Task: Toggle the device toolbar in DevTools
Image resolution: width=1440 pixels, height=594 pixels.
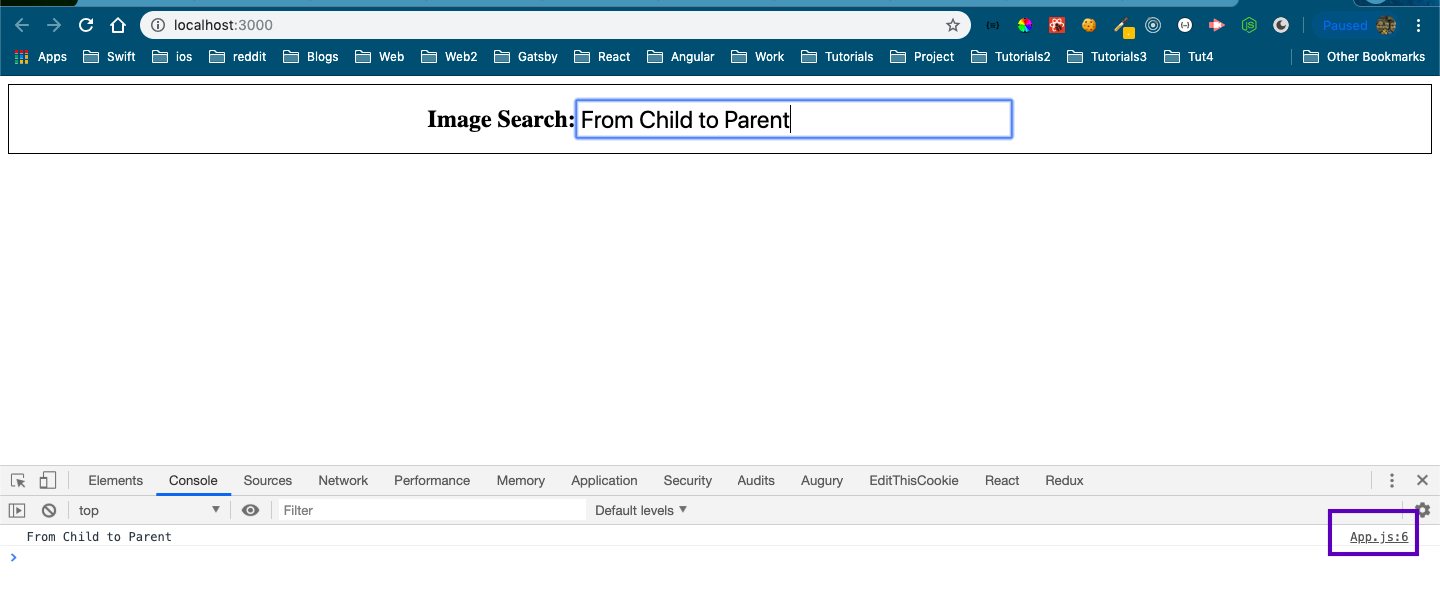Action: point(48,481)
